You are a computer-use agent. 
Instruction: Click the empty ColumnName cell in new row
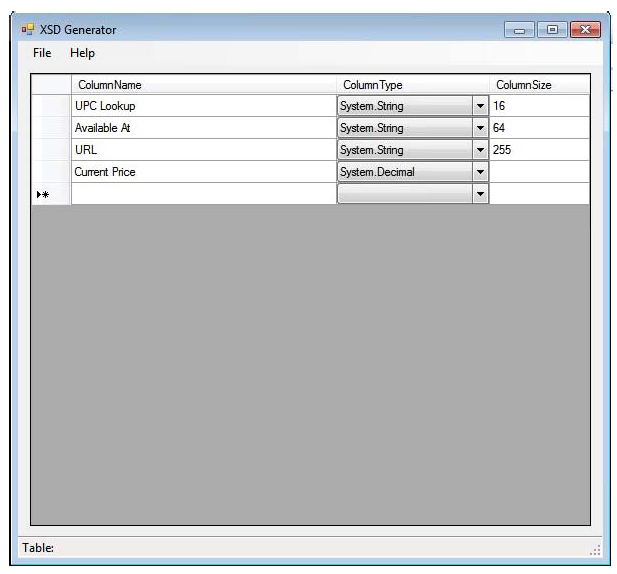(204, 194)
